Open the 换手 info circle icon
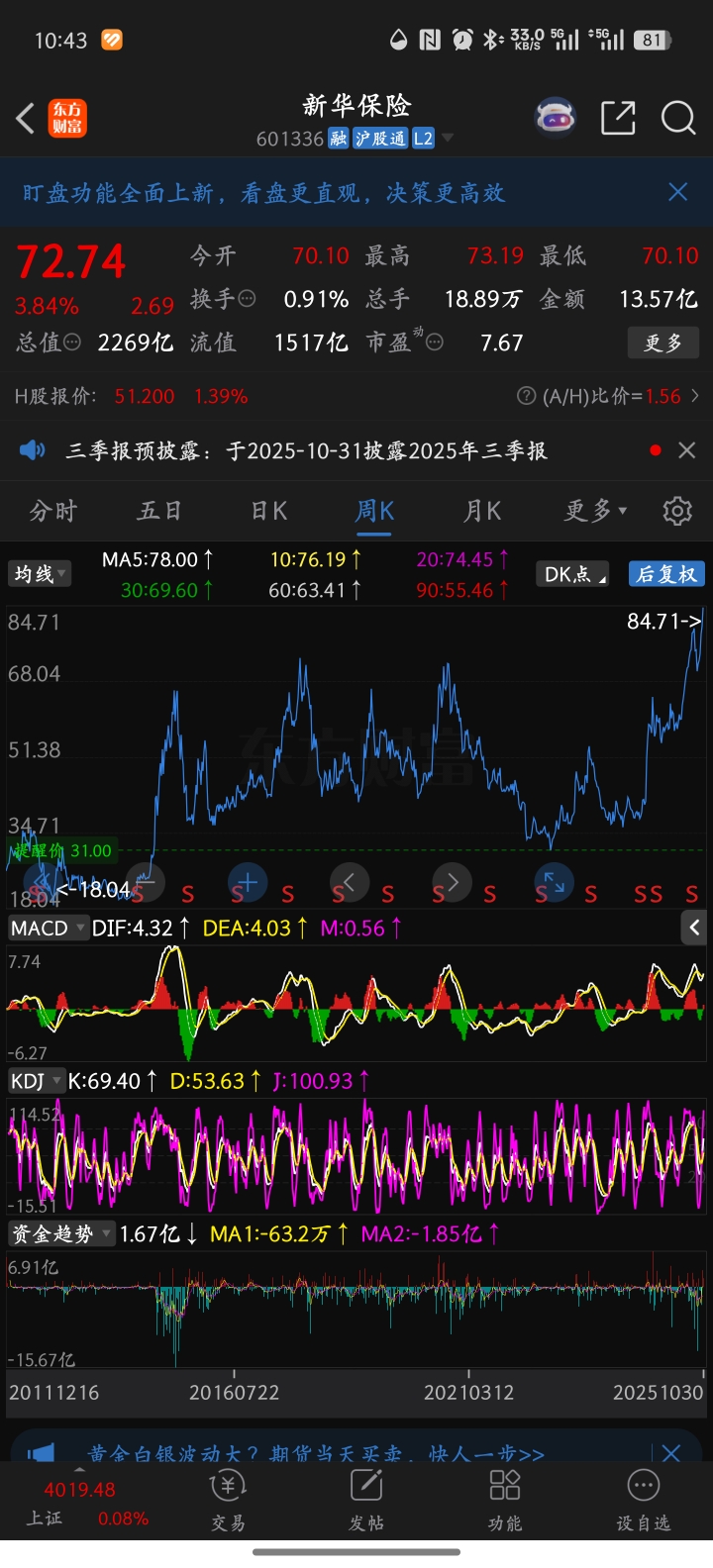Image resolution: width=713 pixels, height=1568 pixels. [248, 299]
